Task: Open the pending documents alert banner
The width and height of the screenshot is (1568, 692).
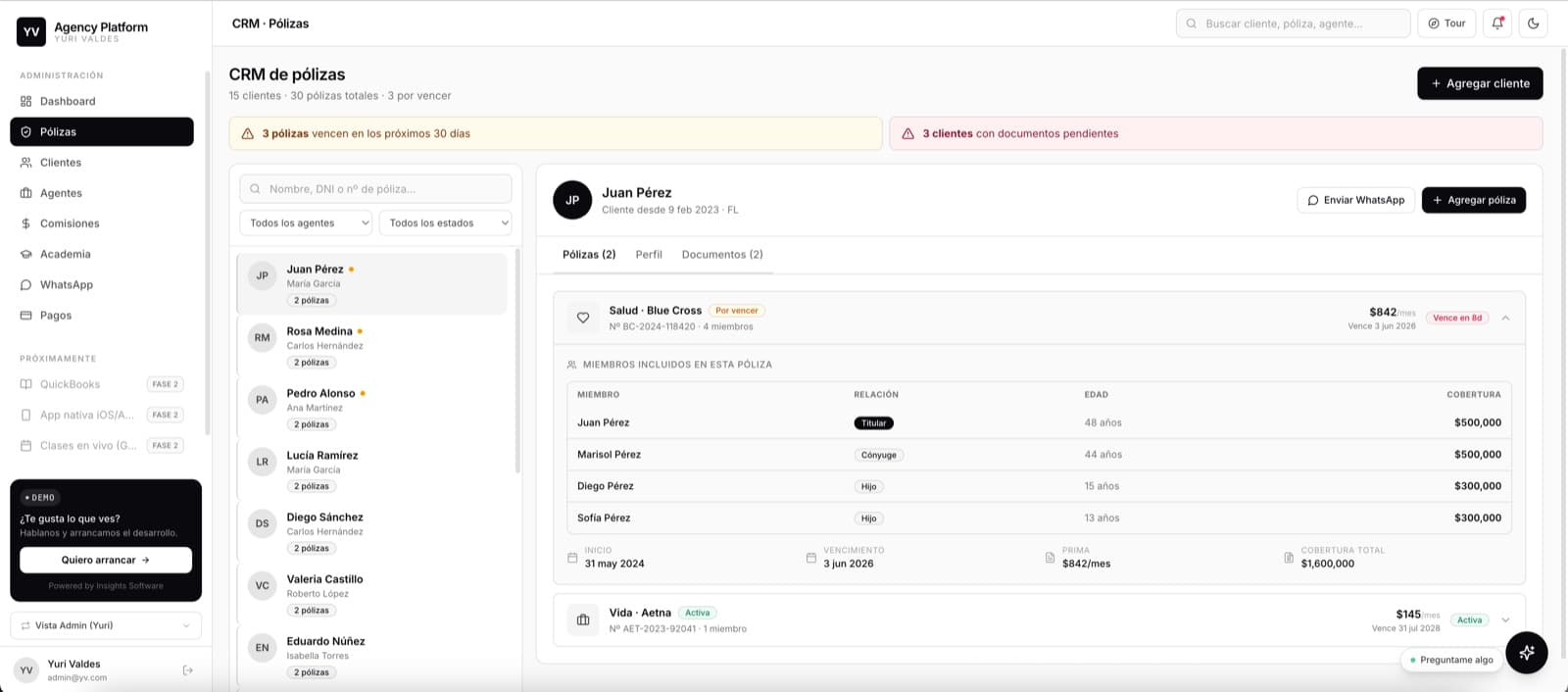Action: click(x=1216, y=133)
